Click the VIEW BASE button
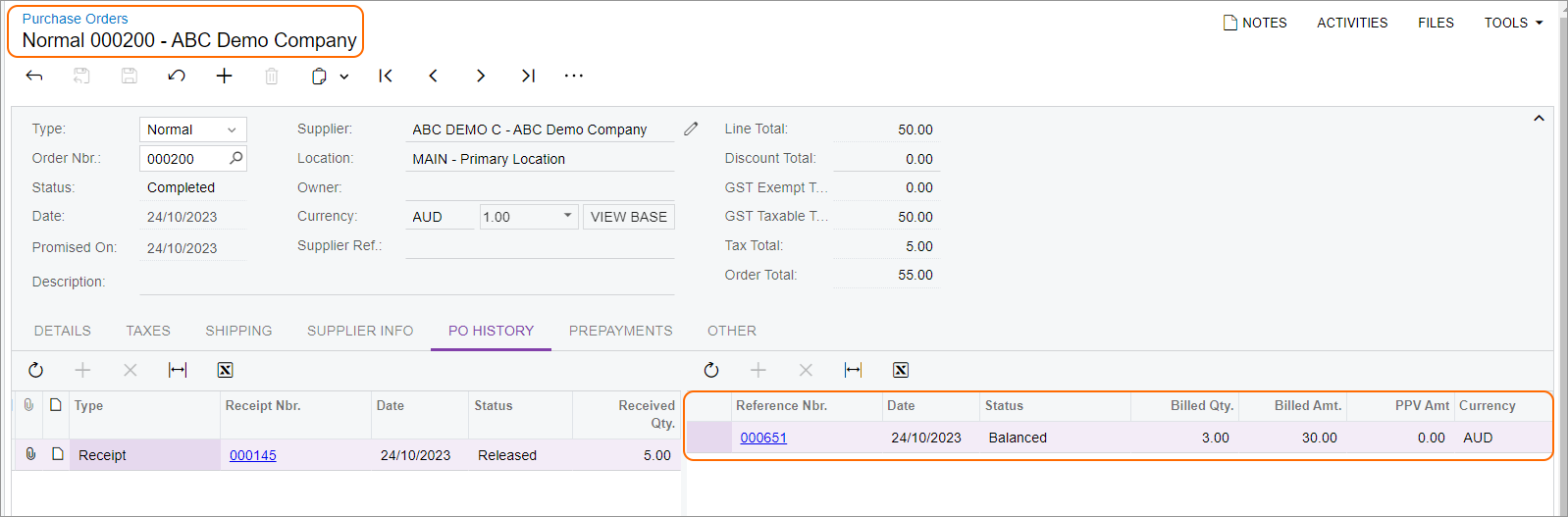Image resolution: width=1568 pixels, height=517 pixels. pos(629,217)
